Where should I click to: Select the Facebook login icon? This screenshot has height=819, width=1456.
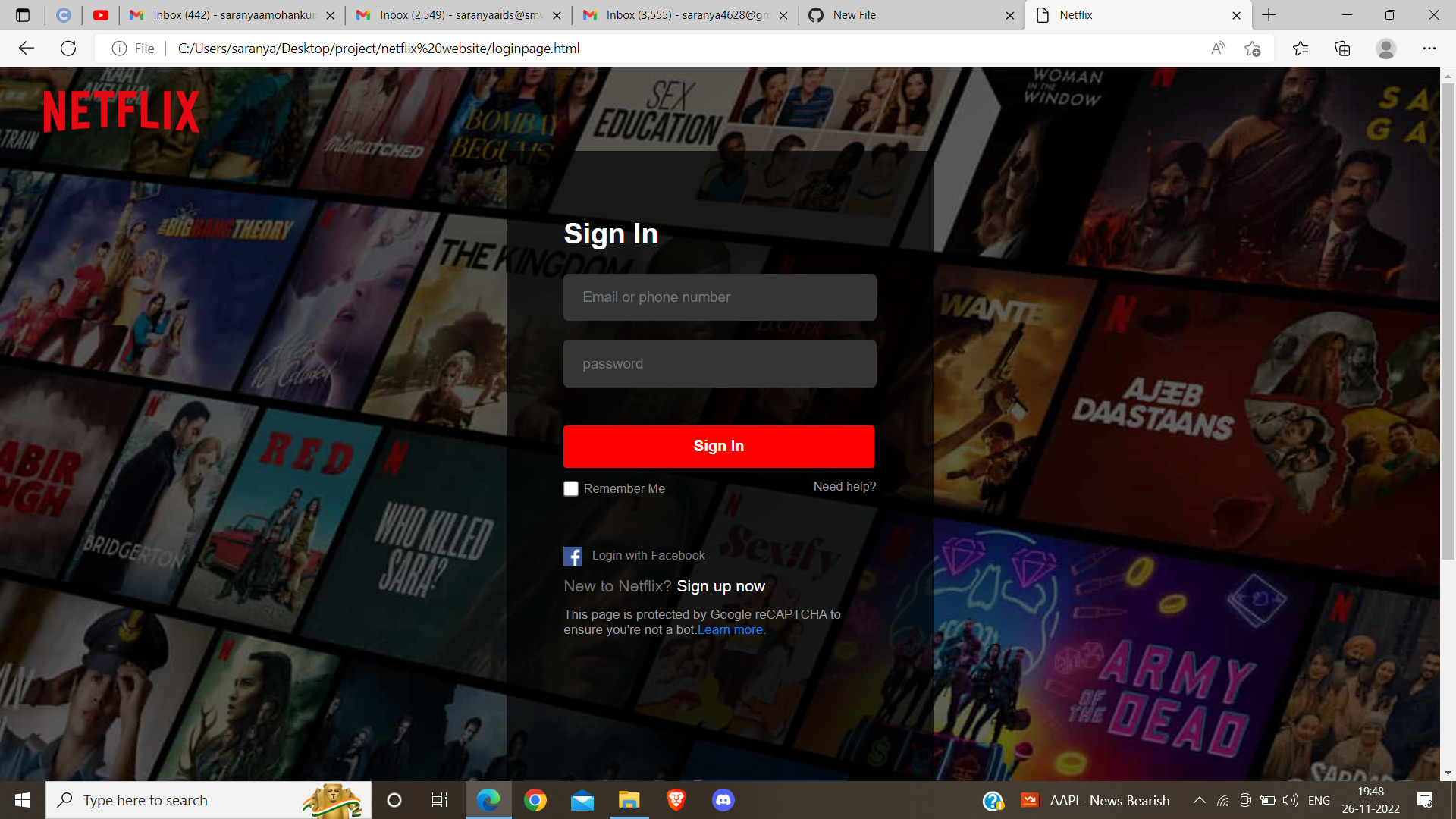click(x=573, y=555)
